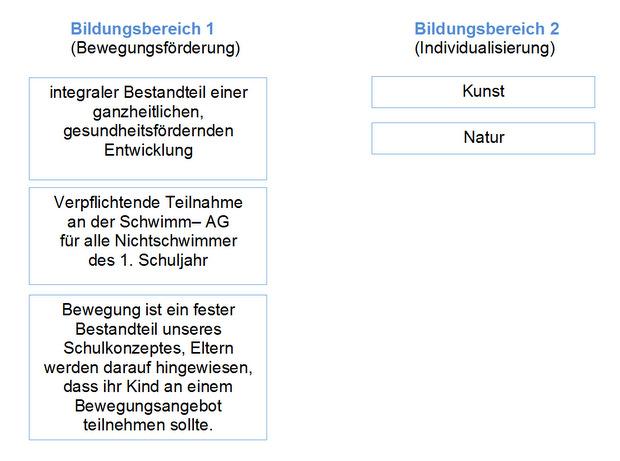Click the Bildungsbereich 1 heading
Screen dimensions: 620x461
(x=142, y=29)
